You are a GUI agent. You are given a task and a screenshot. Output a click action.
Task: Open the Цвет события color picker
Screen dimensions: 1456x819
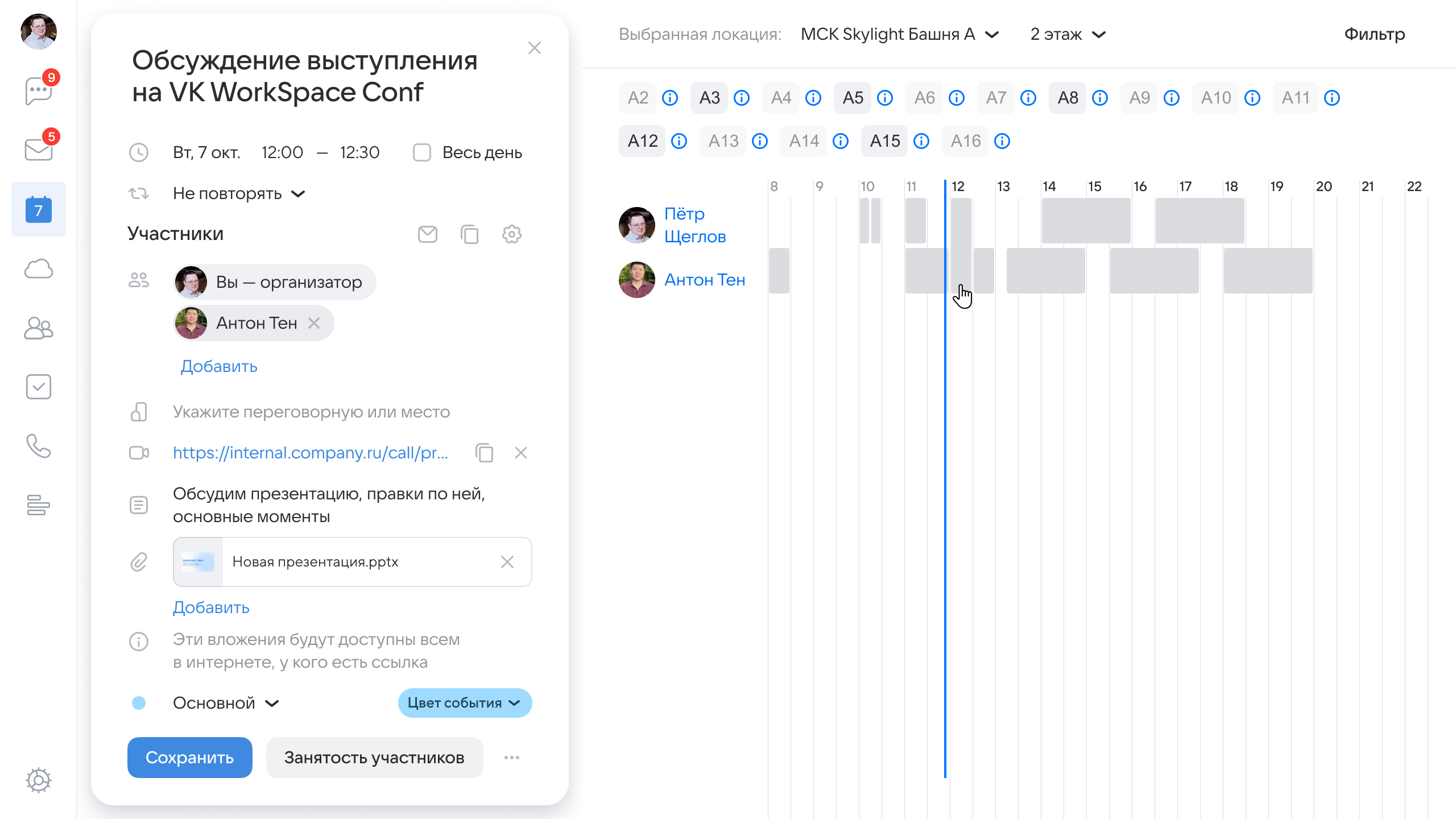(x=464, y=703)
